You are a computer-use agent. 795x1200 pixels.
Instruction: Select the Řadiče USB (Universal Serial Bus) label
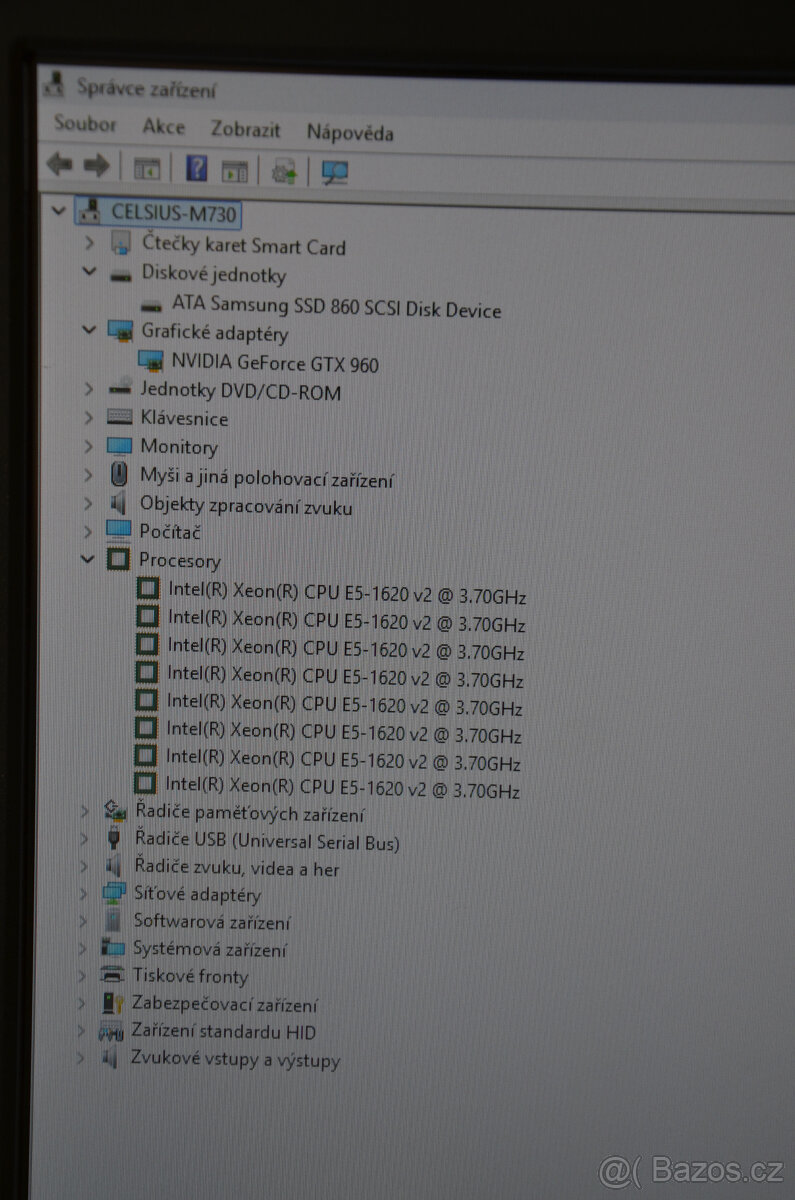[x=267, y=841]
